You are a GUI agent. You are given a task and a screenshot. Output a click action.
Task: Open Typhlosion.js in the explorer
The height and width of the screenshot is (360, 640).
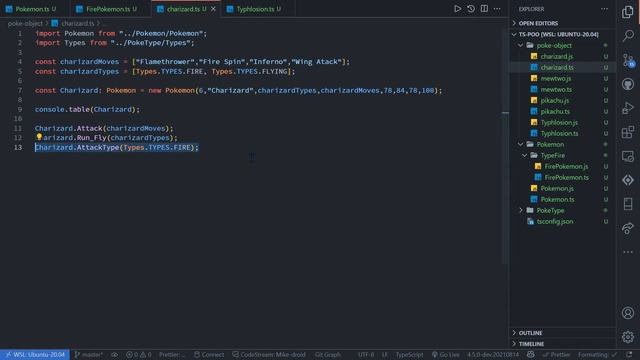559,122
